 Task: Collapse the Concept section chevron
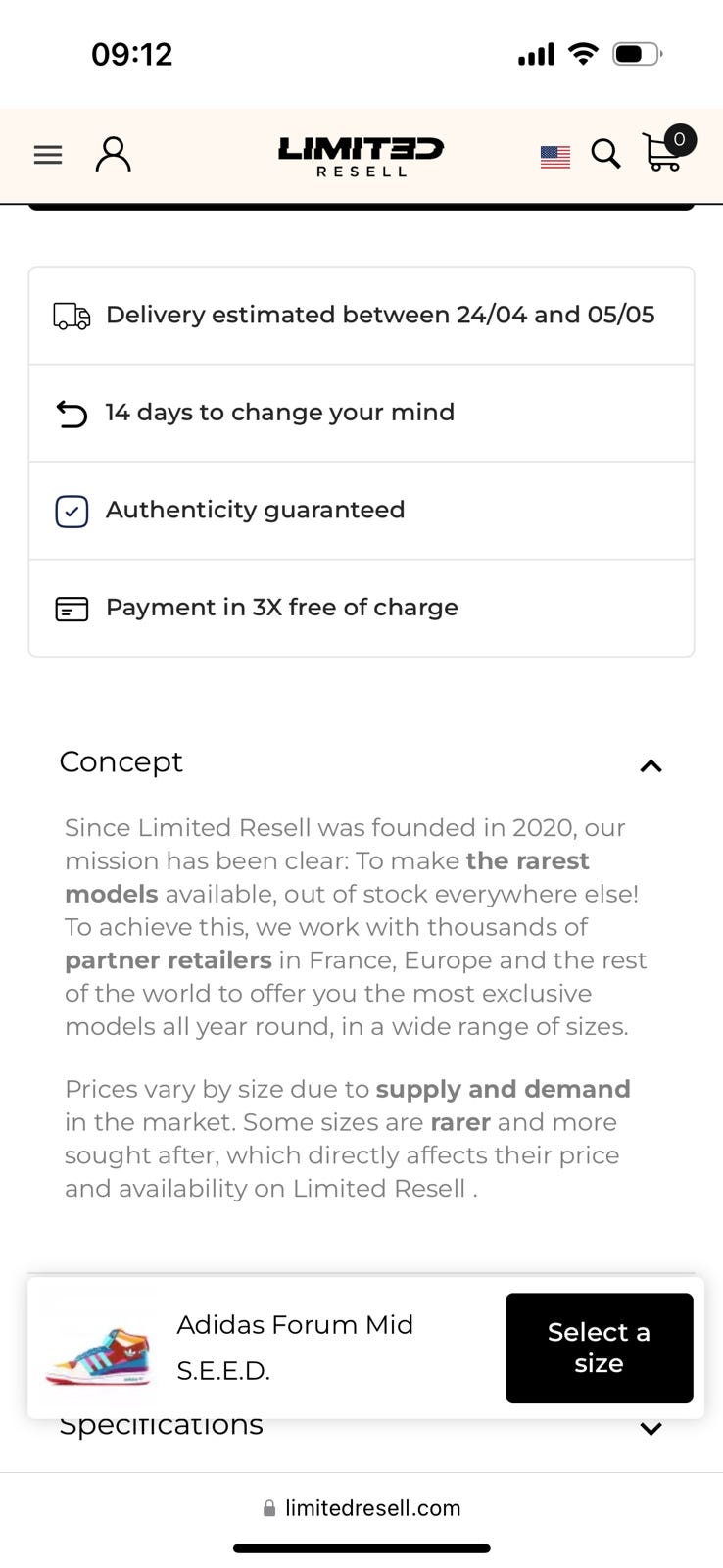(651, 765)
